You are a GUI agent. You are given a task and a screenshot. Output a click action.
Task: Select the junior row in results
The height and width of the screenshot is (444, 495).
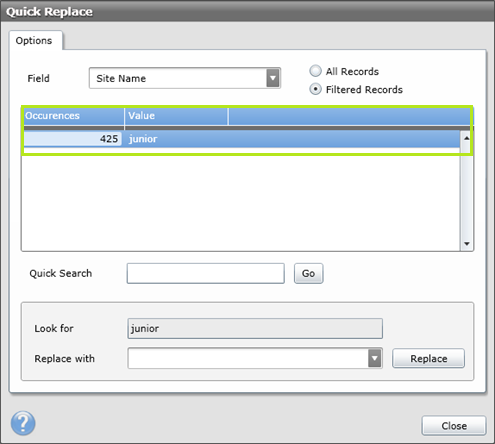241,139
